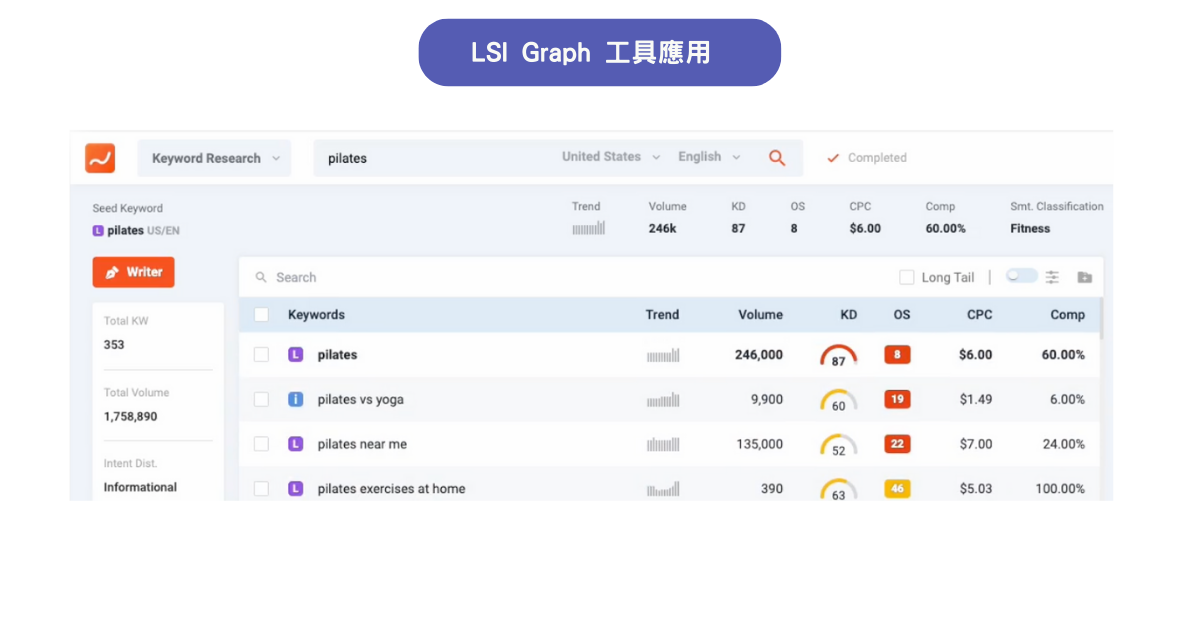1200x630 pixels.
Task: Select all keywords via header checkbox
Action: [x=261, y=314]
